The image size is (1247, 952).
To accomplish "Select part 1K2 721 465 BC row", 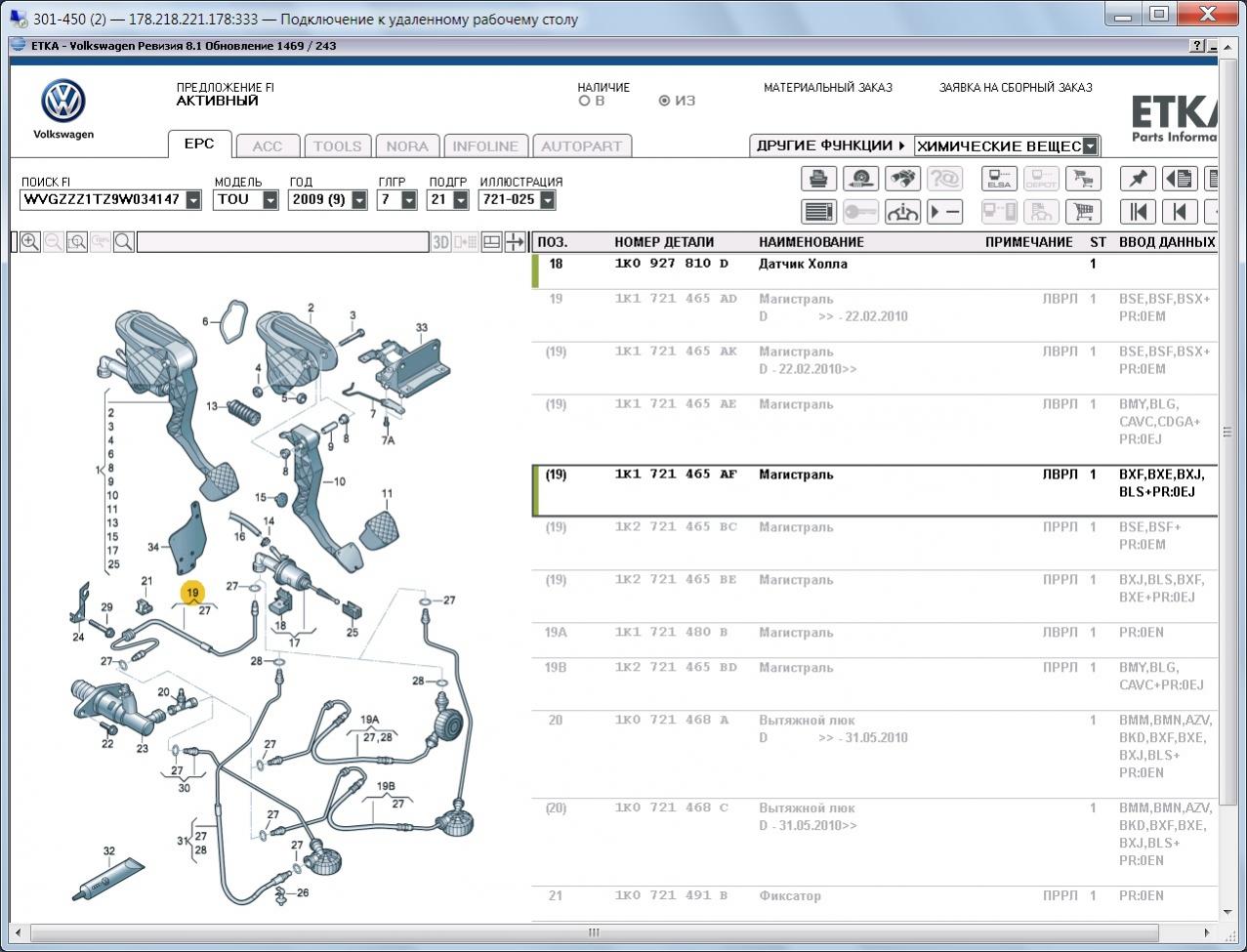I will [874, 544].
